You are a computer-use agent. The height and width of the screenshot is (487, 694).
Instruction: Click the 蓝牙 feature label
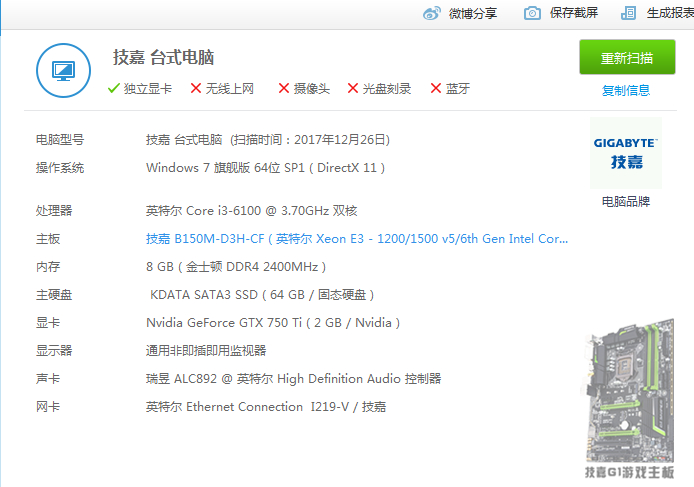click(458, 89)
